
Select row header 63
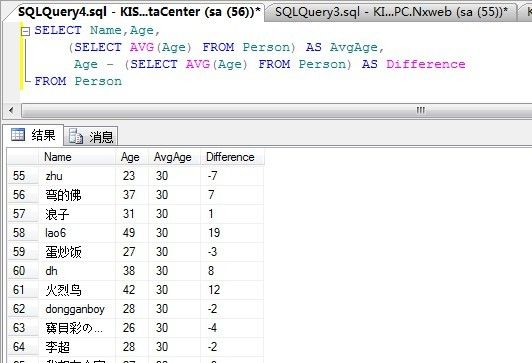click(23, 328)
